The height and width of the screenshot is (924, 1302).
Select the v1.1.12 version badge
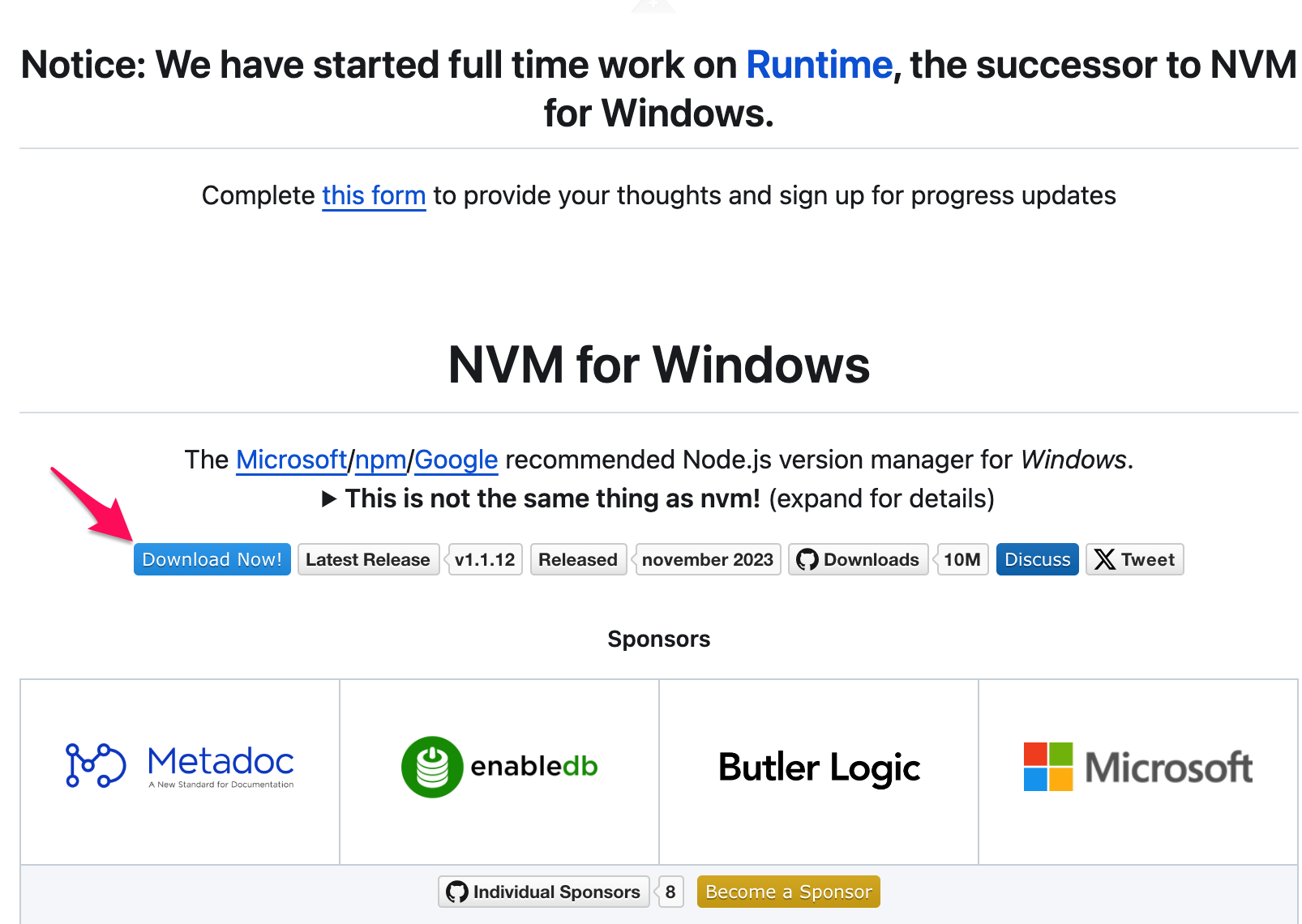tap(485, 559)
